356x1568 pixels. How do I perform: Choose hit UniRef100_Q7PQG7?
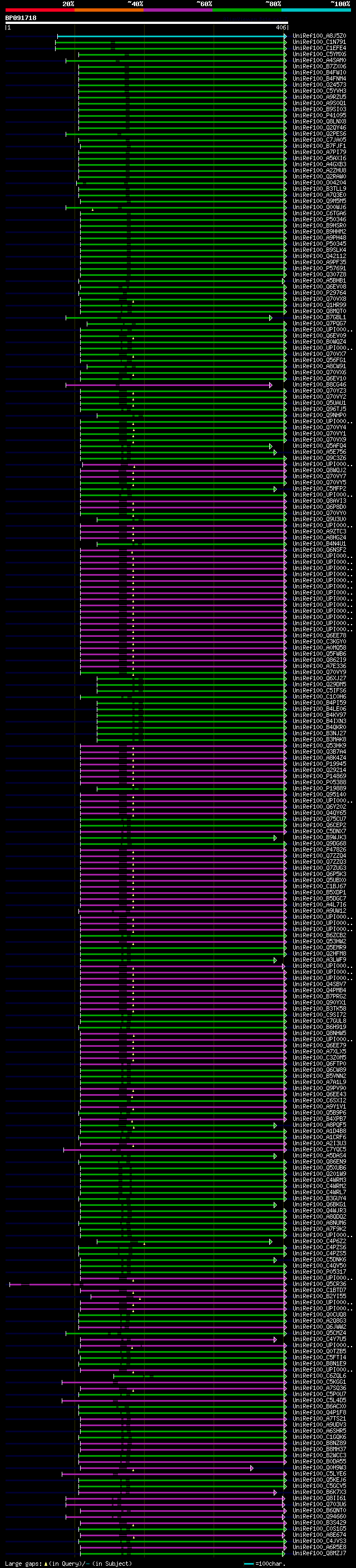tap(319, 324)
